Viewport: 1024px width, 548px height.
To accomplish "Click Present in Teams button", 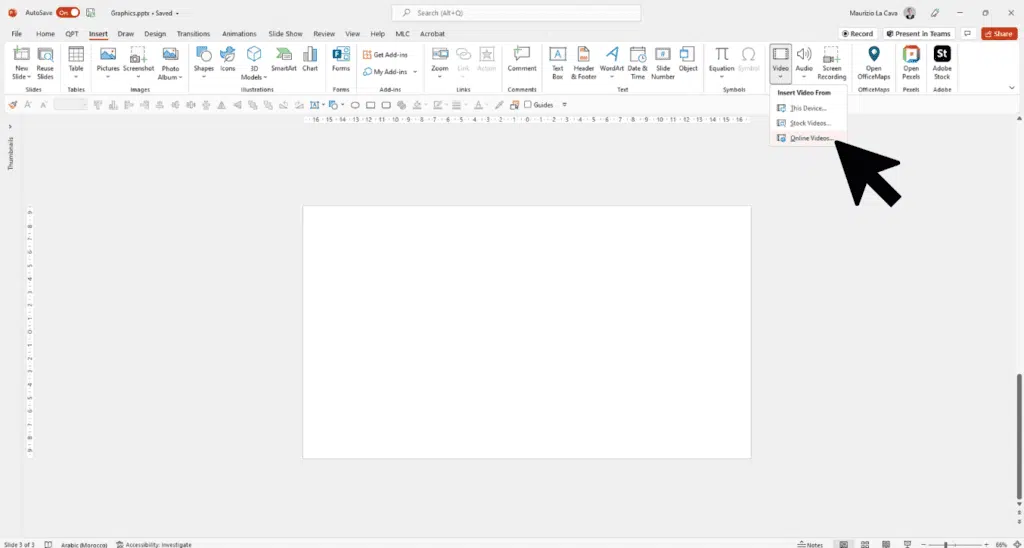I will click(917, 34).
